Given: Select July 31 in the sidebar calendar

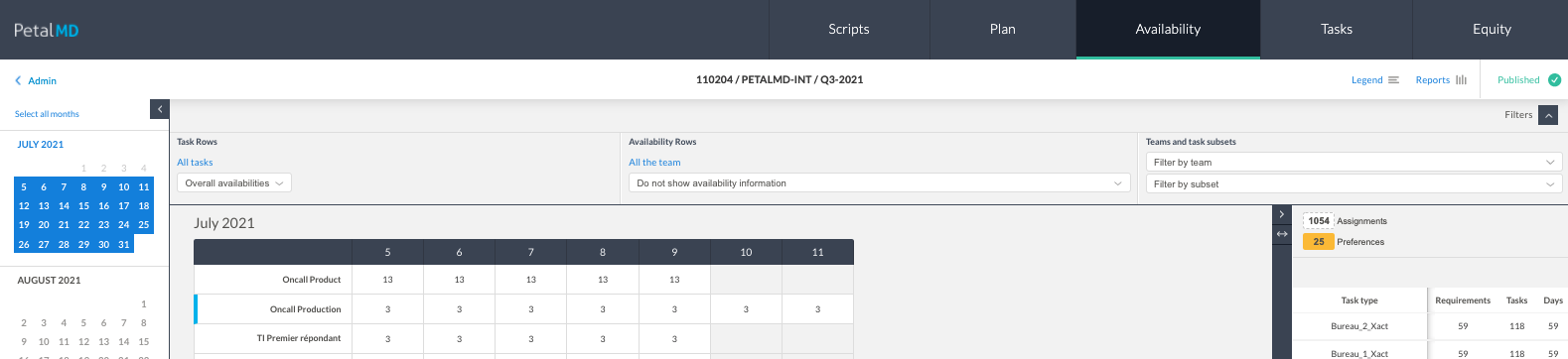Looking at the screenshot, I should click(x=124, y=244).
